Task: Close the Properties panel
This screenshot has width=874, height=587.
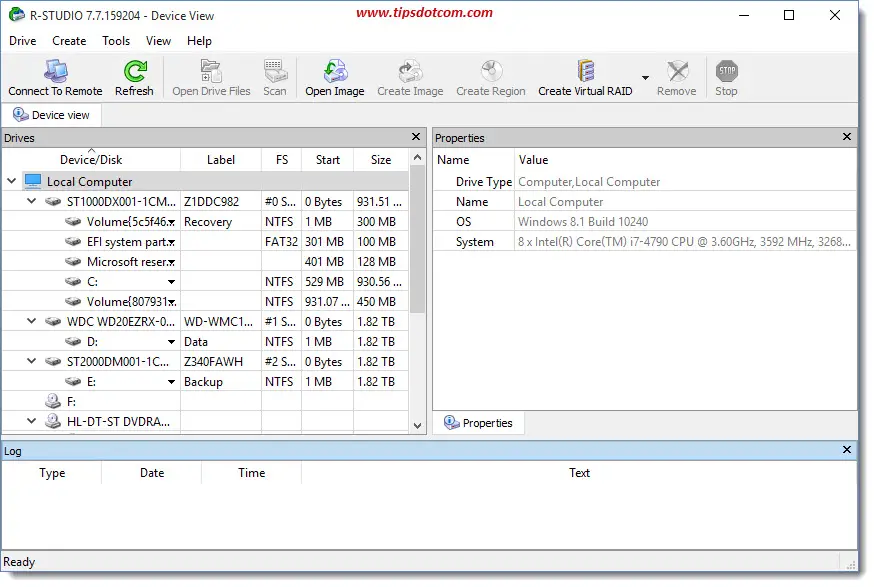Action: point(847,137)
